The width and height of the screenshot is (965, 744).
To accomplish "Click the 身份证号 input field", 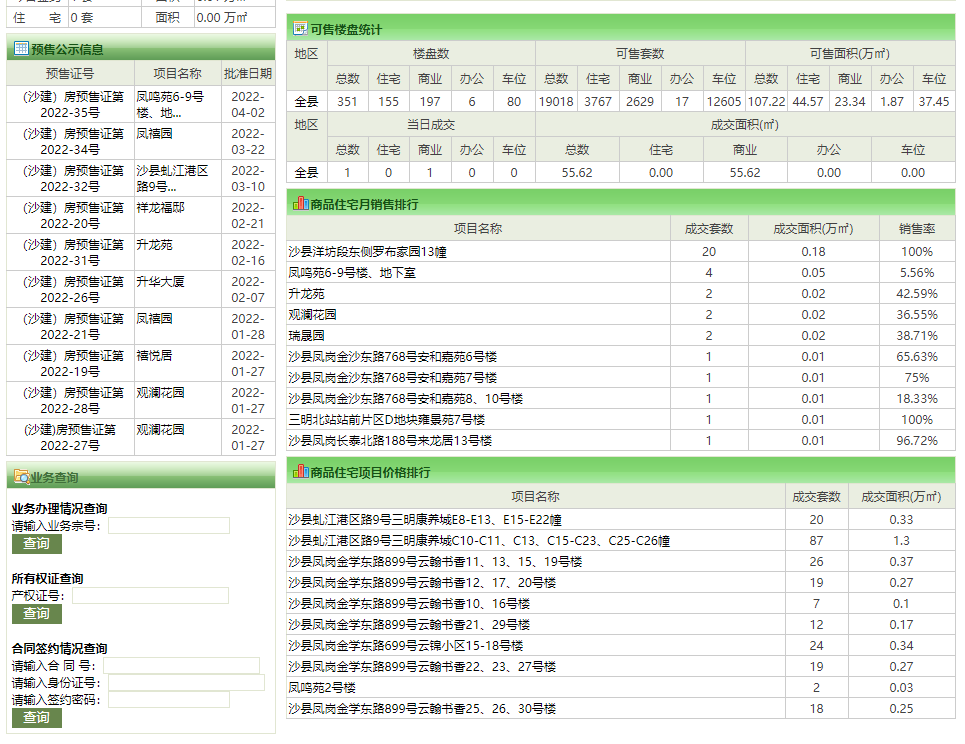I will pyautogui.click(x=186, y=682).
